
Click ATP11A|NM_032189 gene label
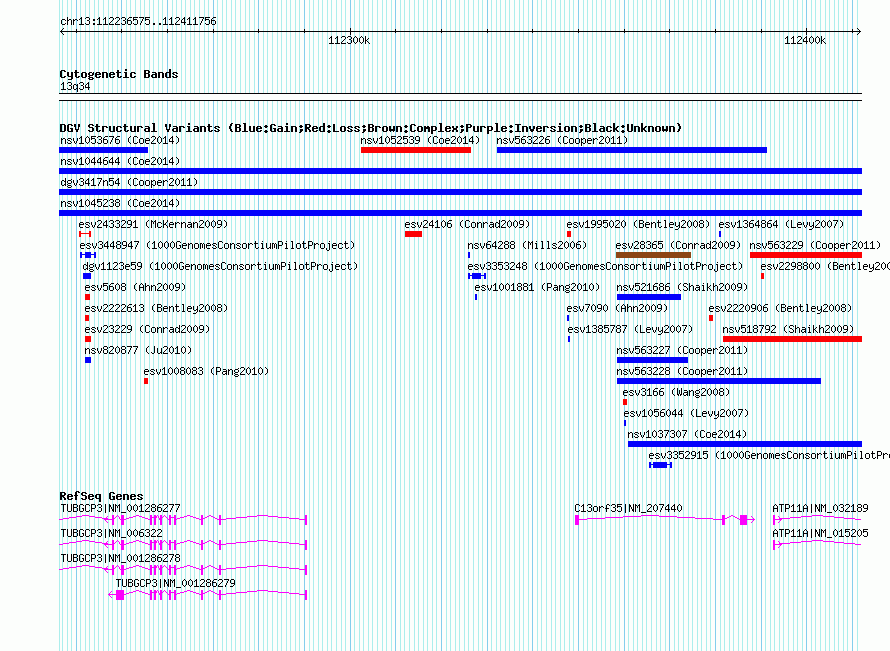click(x=820, y=508)
